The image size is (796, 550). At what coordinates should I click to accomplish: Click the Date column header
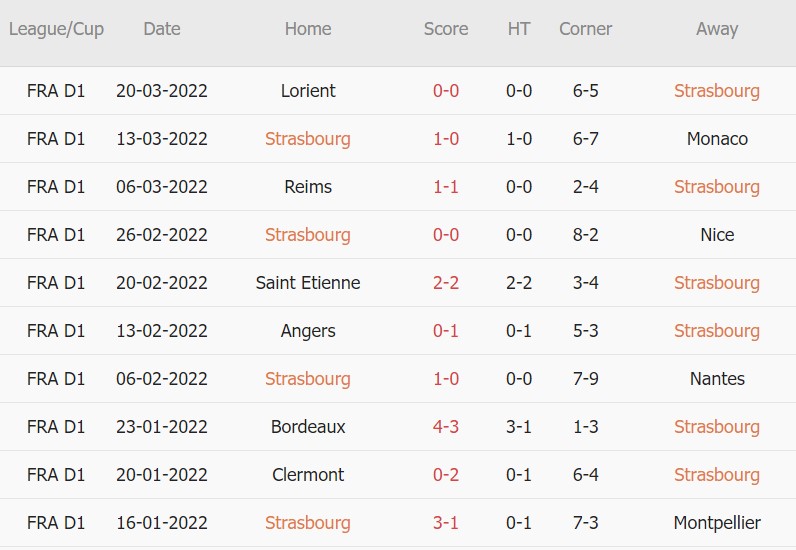161,29
